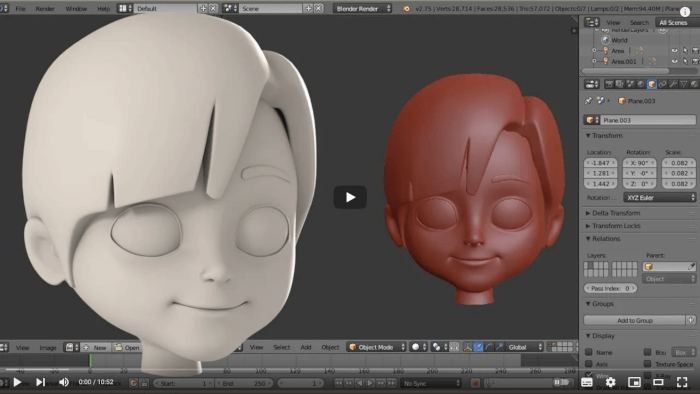The image size is (700, 394).
Task: Open viewport shading sphere selector
Action: (420, 347)
